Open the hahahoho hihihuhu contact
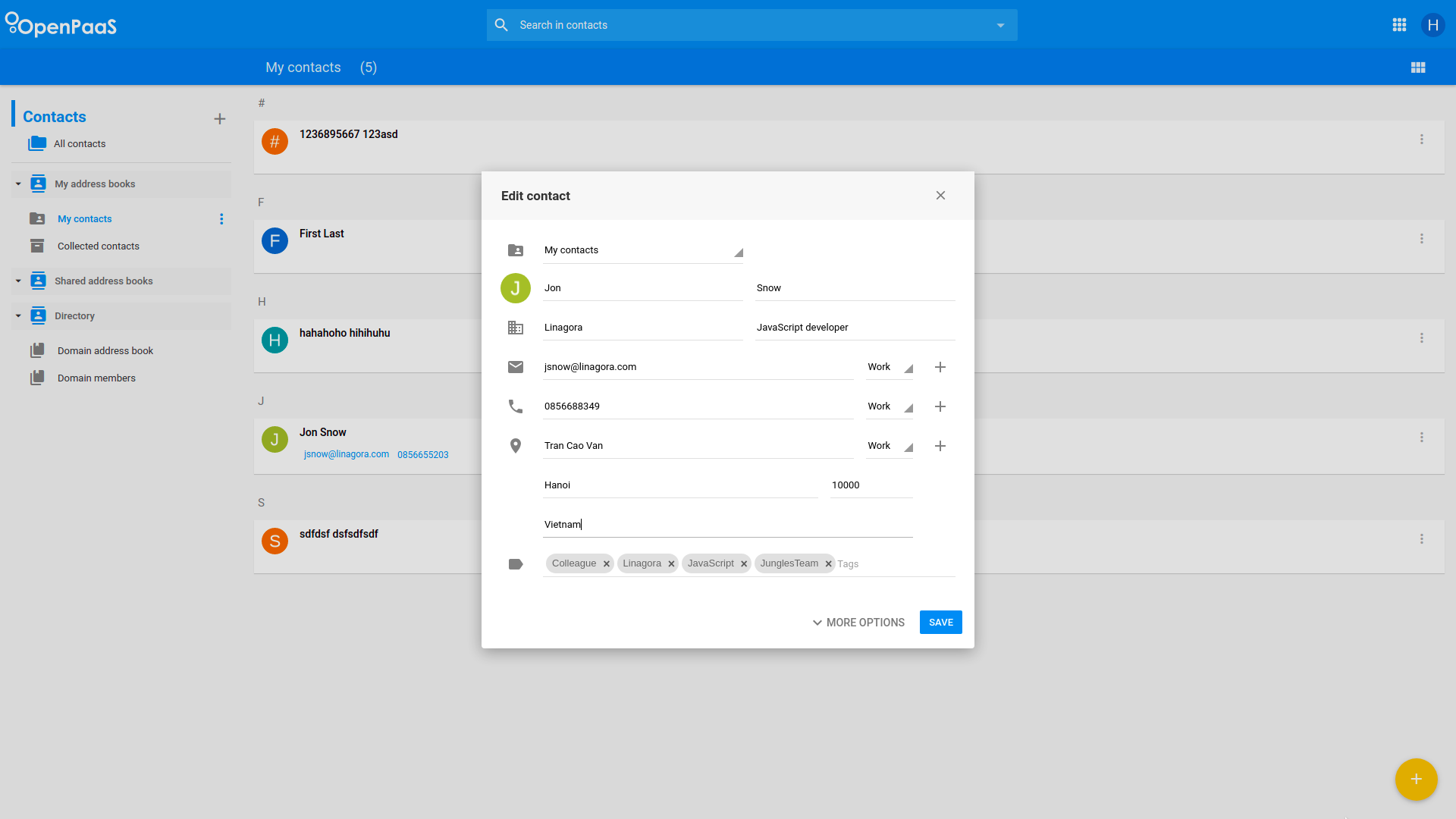Image resolution: width=1456 pixels, height=819 pixels. point(345,333)
